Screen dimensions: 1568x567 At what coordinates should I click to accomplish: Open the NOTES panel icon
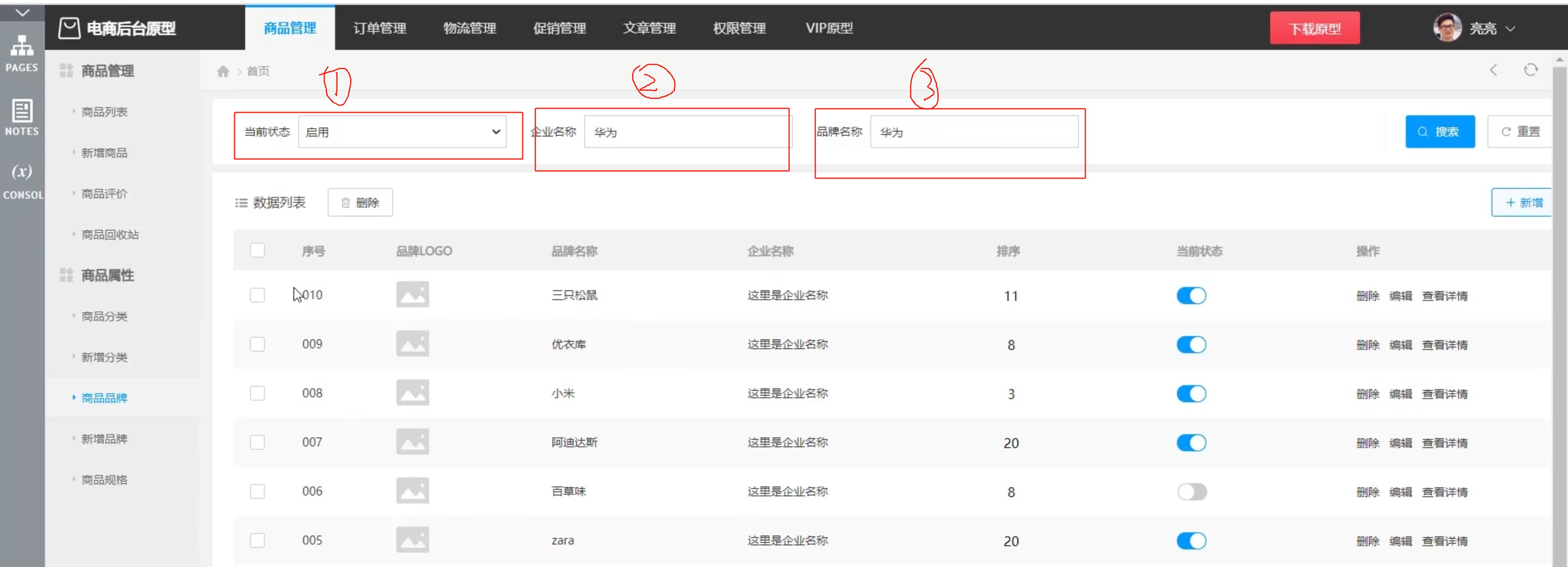coord(22,118)
